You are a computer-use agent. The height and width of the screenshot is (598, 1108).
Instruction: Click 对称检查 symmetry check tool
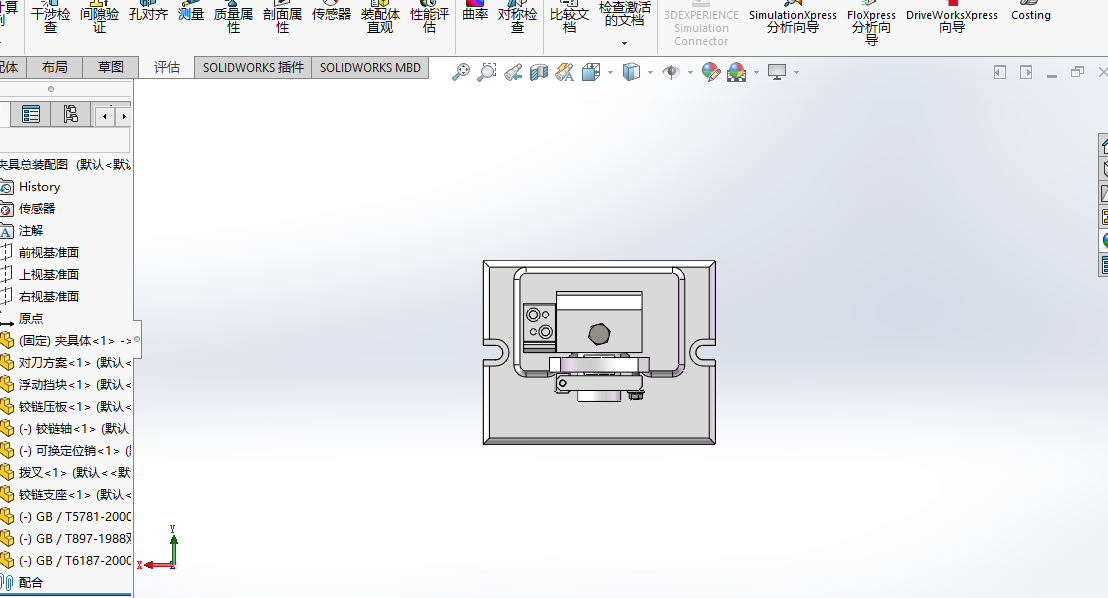click(517, 19)
